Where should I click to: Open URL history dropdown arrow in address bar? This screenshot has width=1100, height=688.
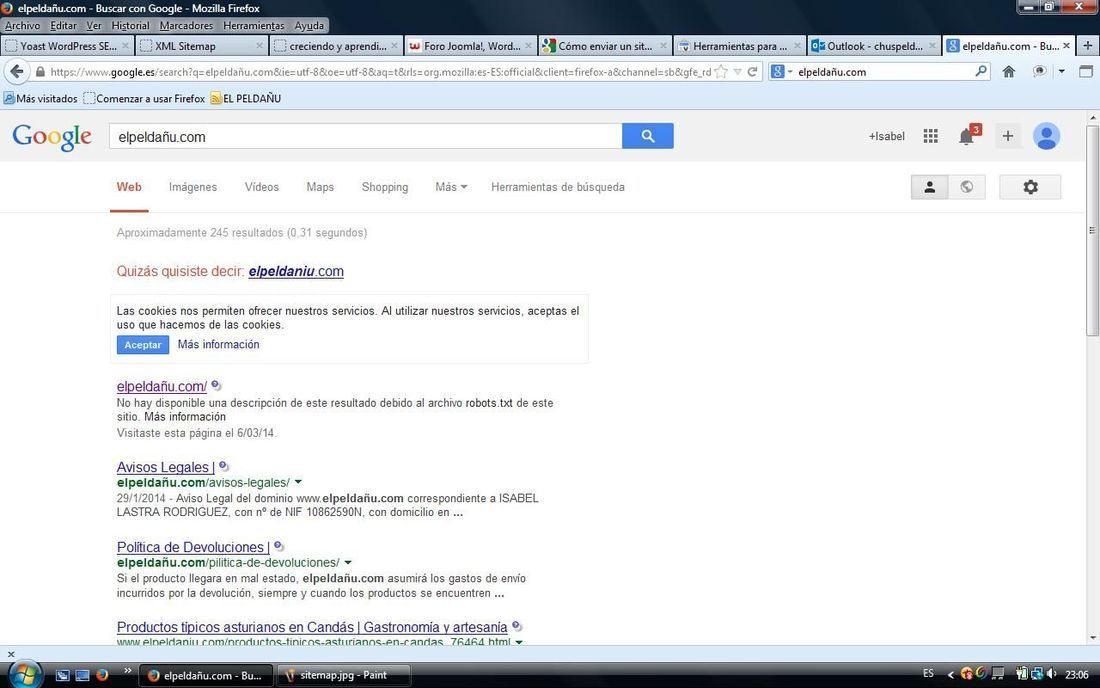coord(737,72)
